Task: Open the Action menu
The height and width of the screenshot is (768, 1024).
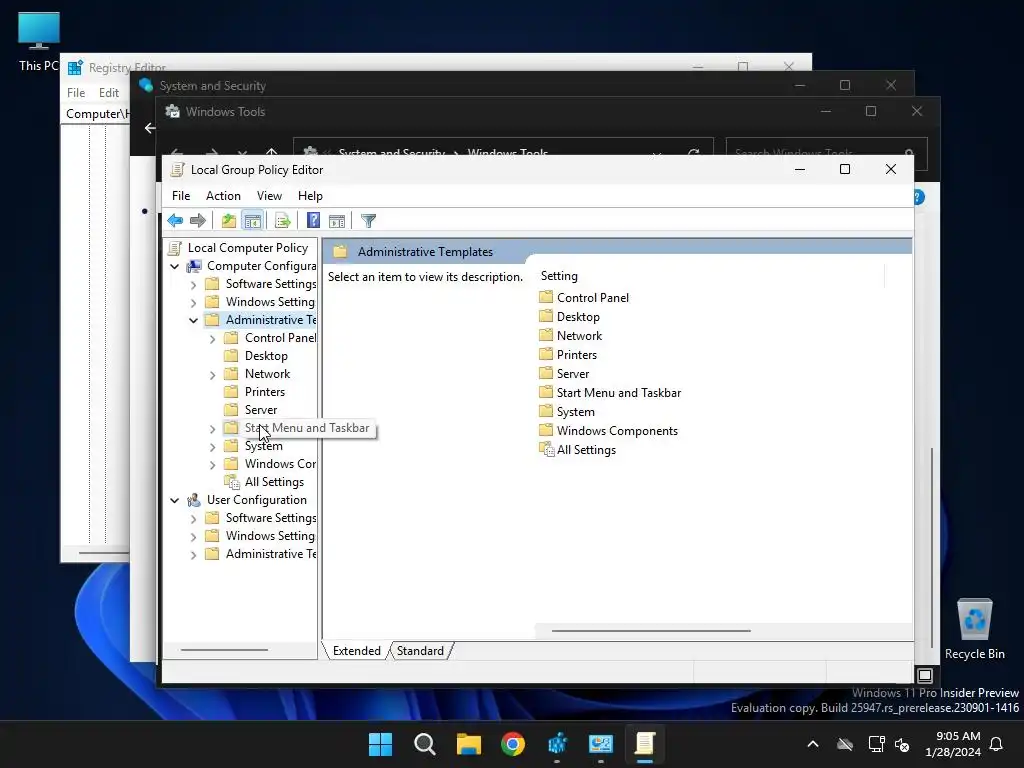Action: coord(223,196)
